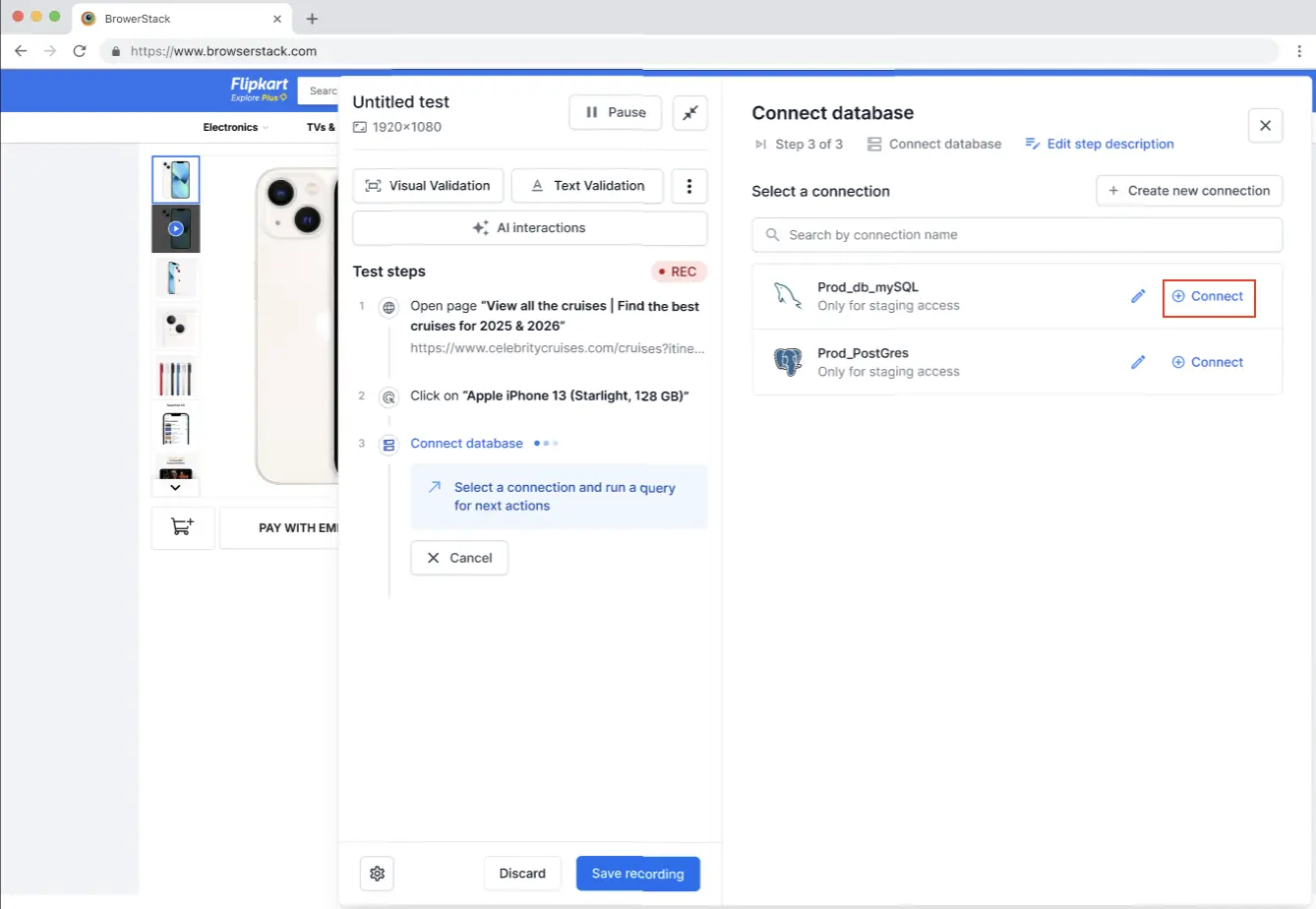Connect to Prod_db_mySQL database

pyautogui.click(x=1208, y=296)
